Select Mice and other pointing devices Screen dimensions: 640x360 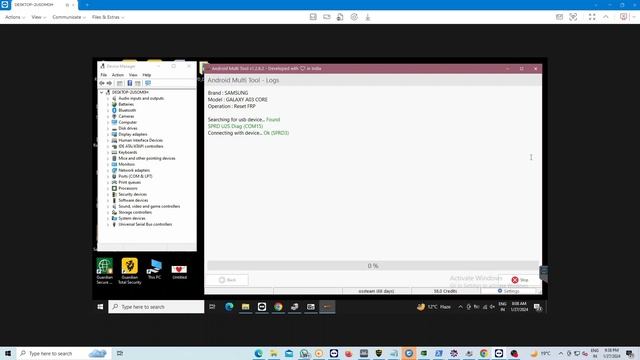coord(147,158)
